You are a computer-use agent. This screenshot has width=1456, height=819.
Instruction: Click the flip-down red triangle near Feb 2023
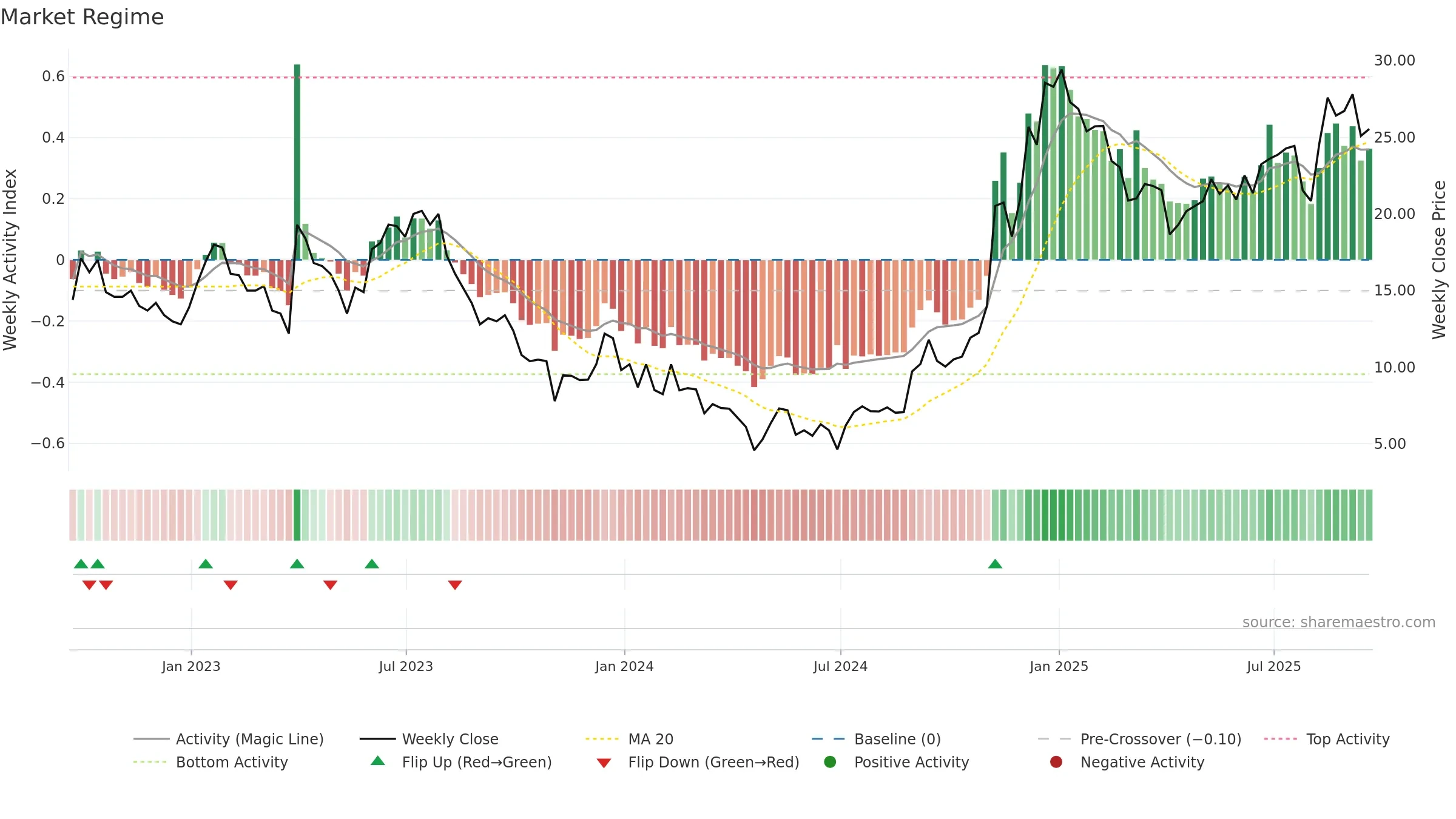[x=231, y=585]
